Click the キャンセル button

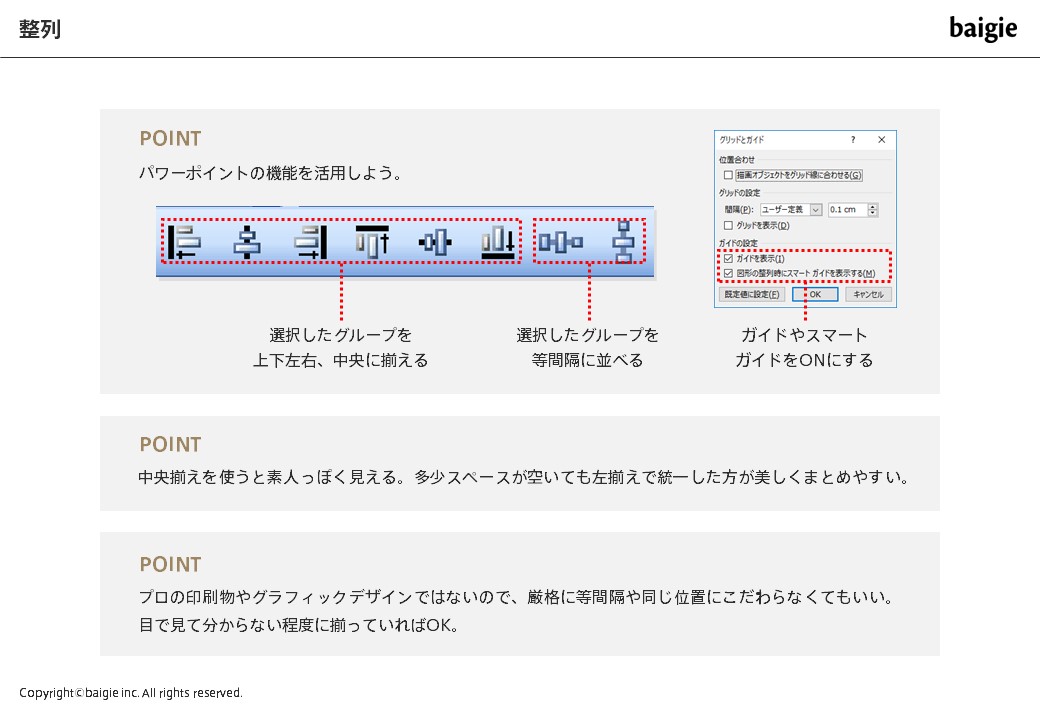pos(868,294)
